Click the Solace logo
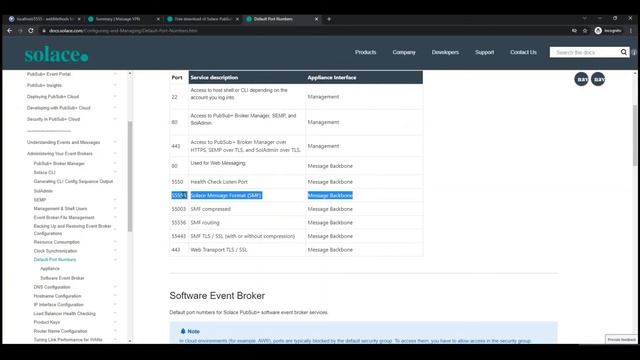 pos(56,54)
